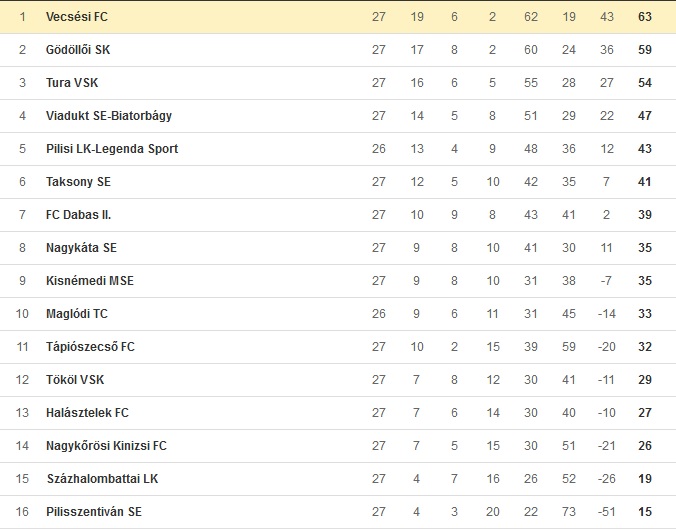This screenshot has width=676, height=529.
Task: Select Tura VSK in the standings
Action: 72,83
